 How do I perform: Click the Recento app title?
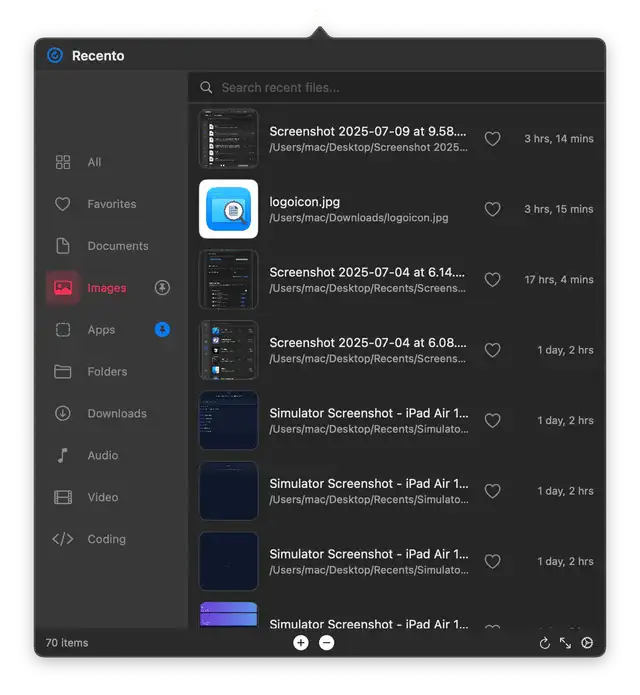tap(98, 56)
